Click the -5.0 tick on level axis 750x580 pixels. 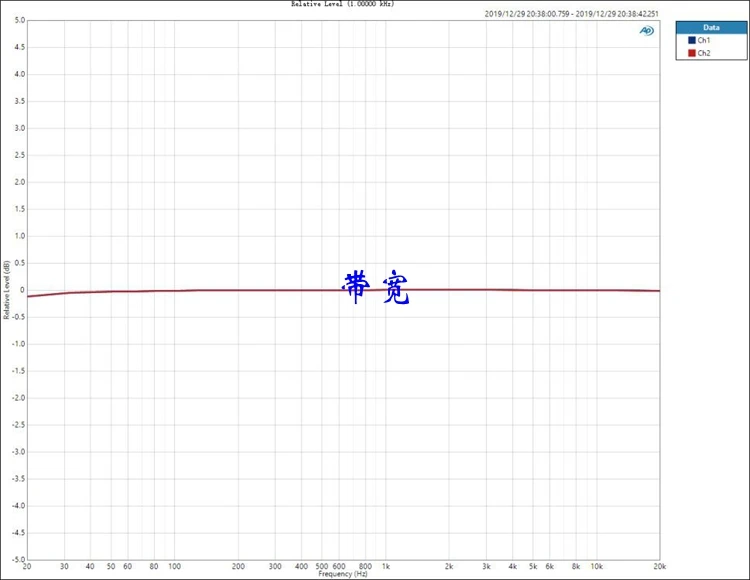pyautogui.click(x=18, y=560)
